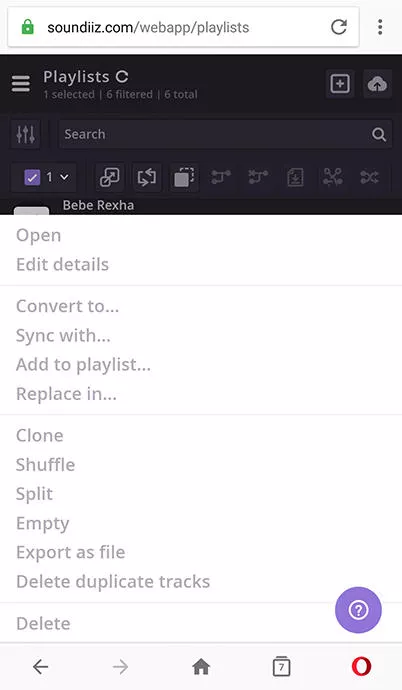Open the filter sliders icon
402x690 pixels.
pyautogui.click(x=25, y=134)
